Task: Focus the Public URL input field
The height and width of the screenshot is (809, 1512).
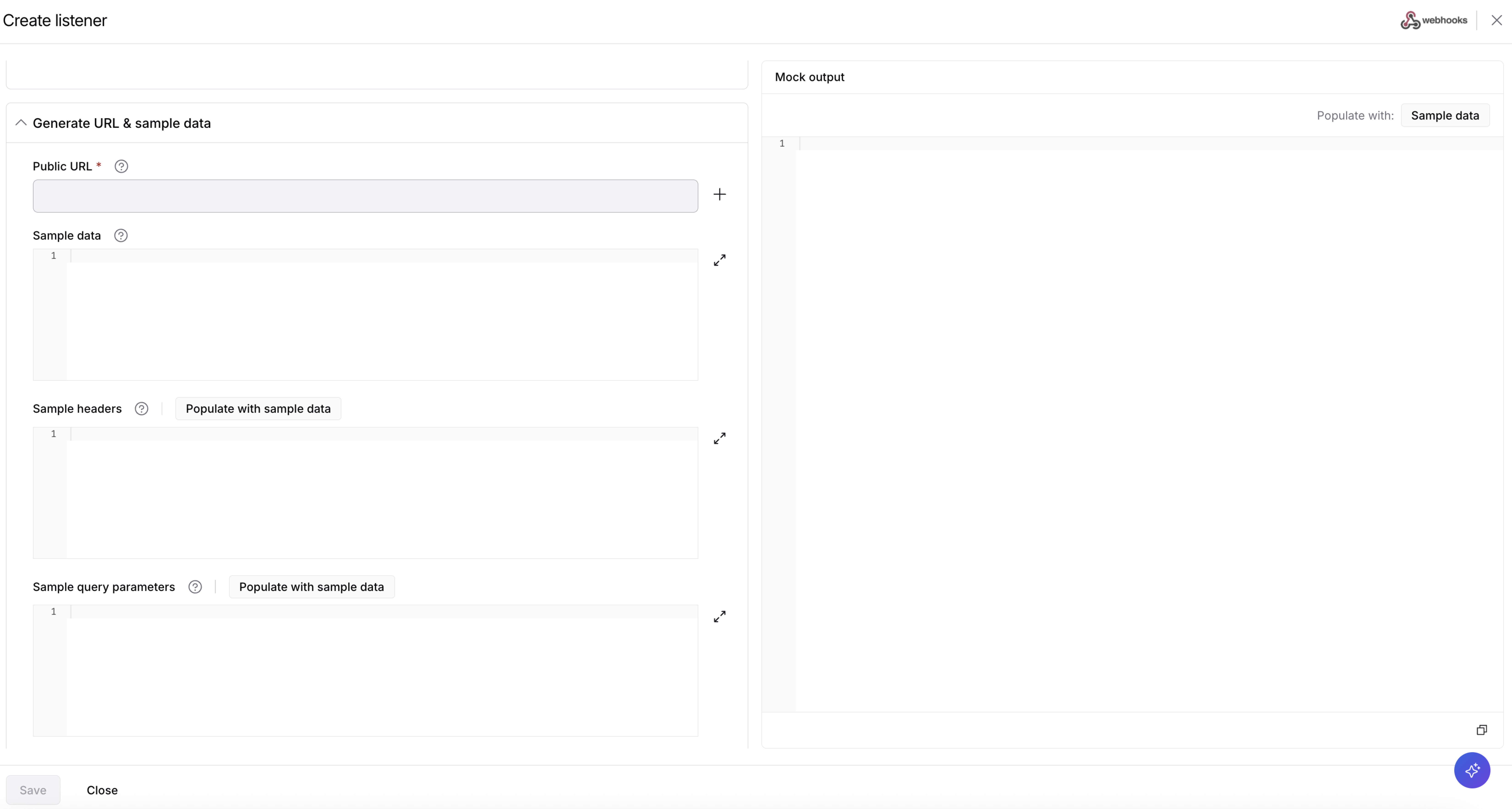Action: (365, 196)
